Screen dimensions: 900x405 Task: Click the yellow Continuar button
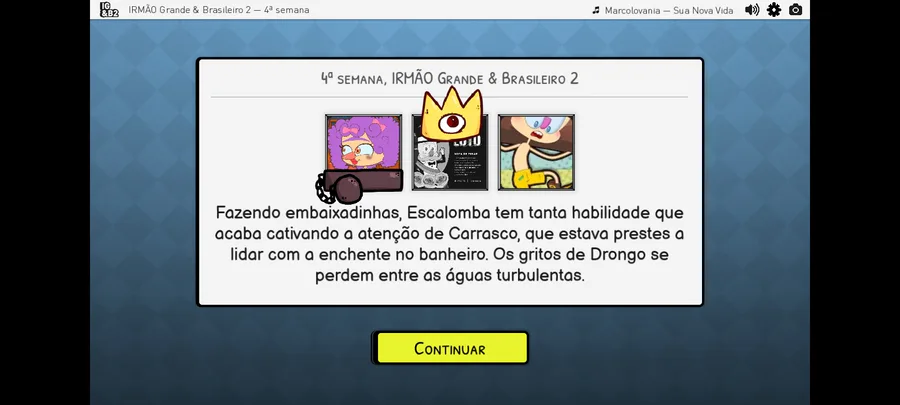[450, 348]
